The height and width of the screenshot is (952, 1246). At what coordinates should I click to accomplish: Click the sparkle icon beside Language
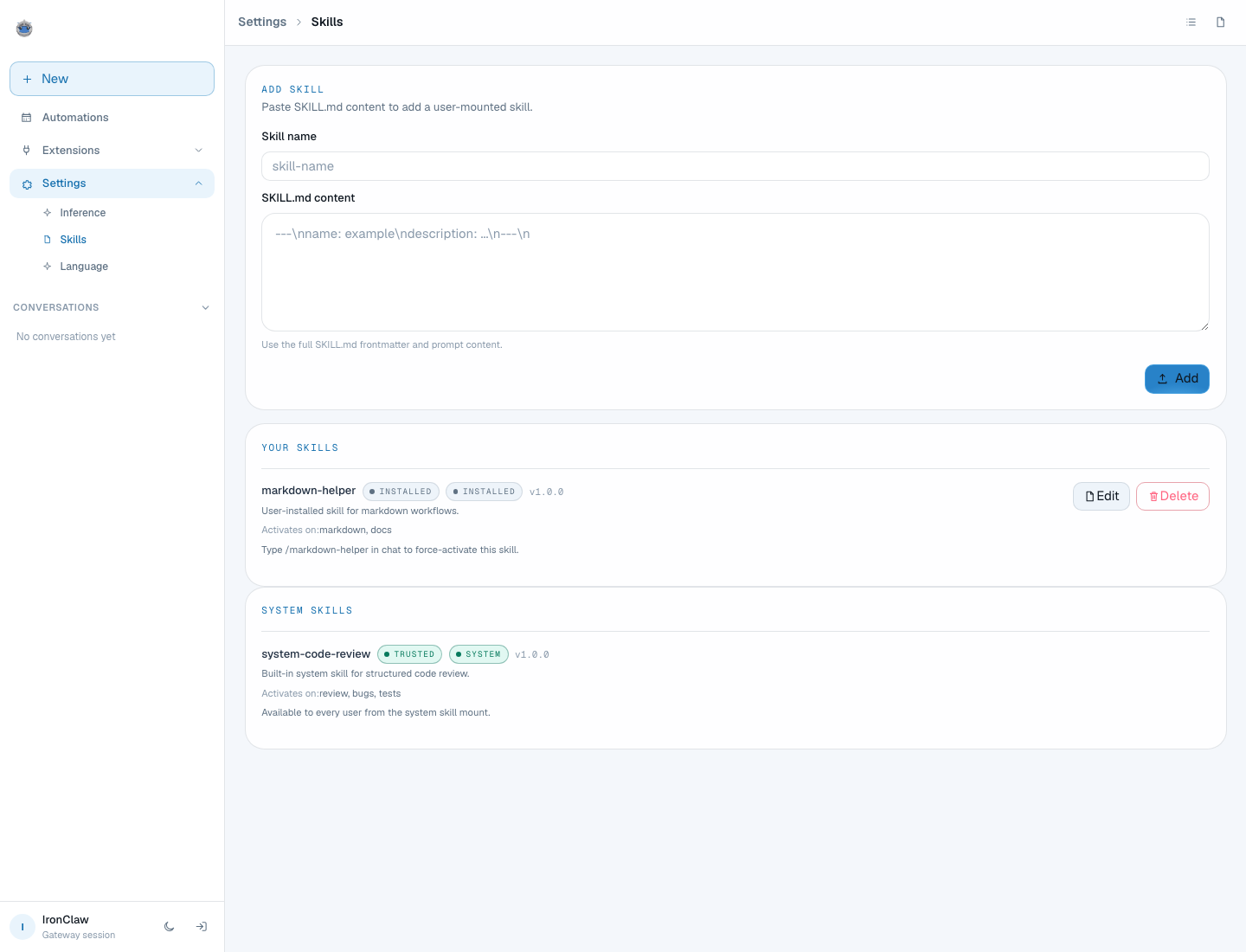[x=48, y=267]
